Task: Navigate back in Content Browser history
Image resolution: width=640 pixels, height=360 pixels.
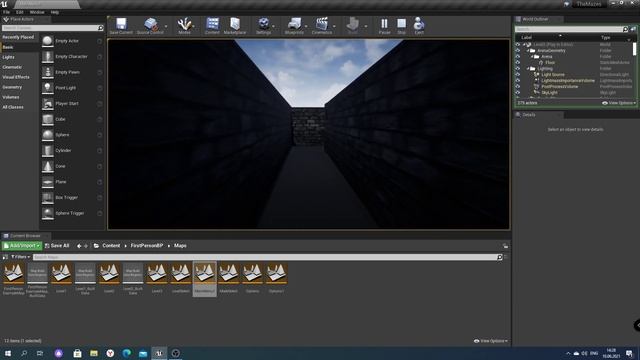Action: click(79, 246)
